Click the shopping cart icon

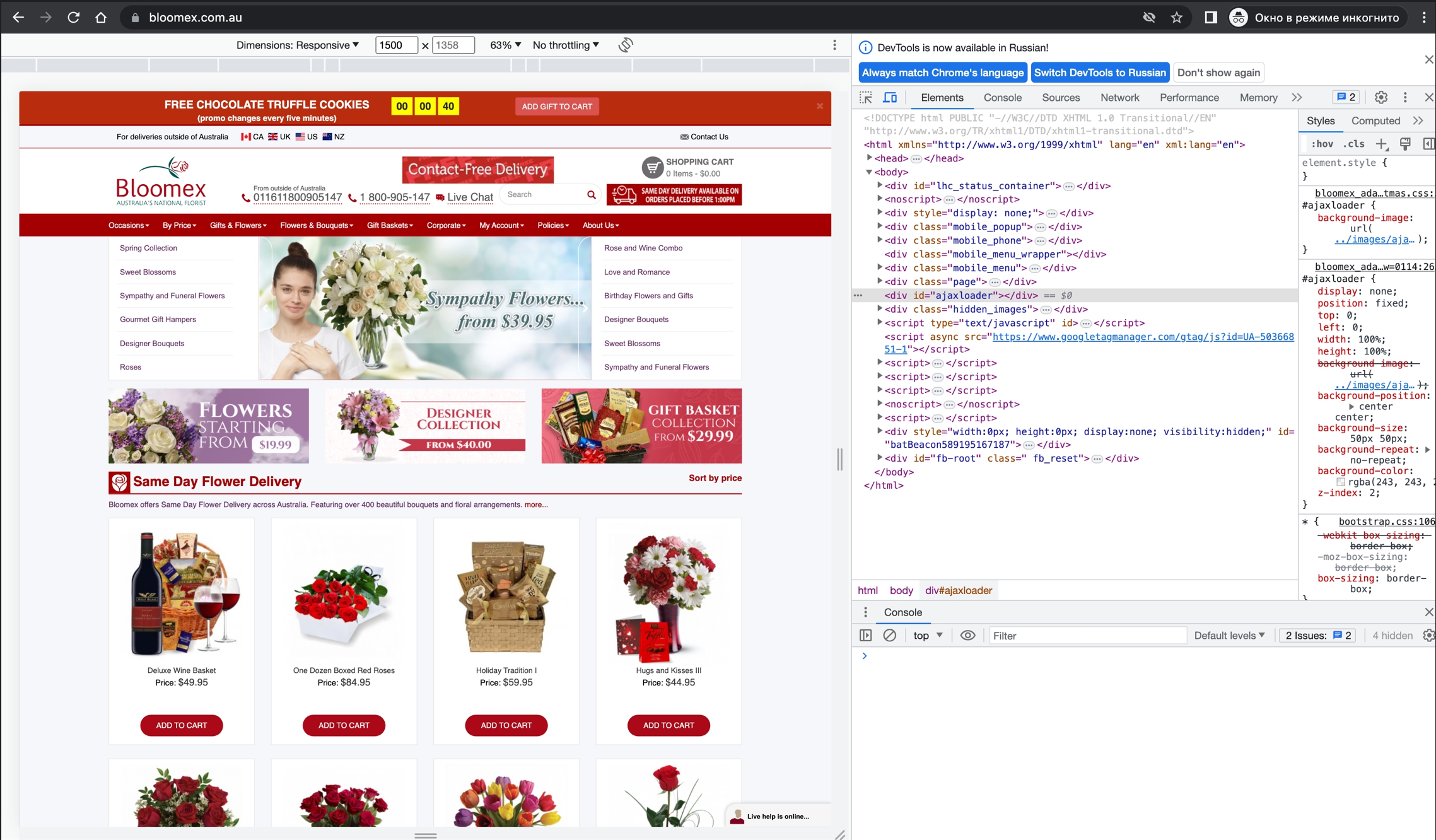[x=652, y=168]
